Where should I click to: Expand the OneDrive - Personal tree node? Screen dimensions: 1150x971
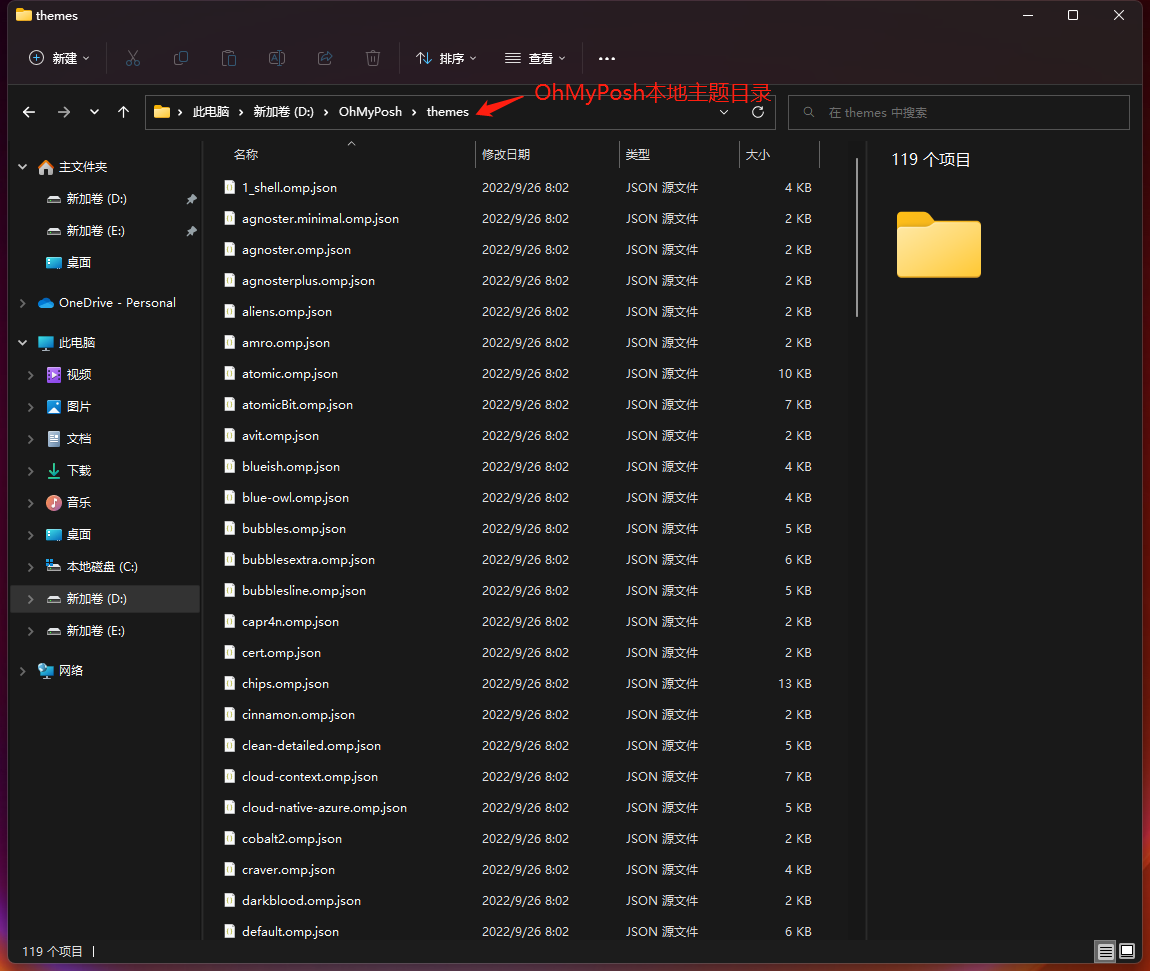tap(23, 303)
